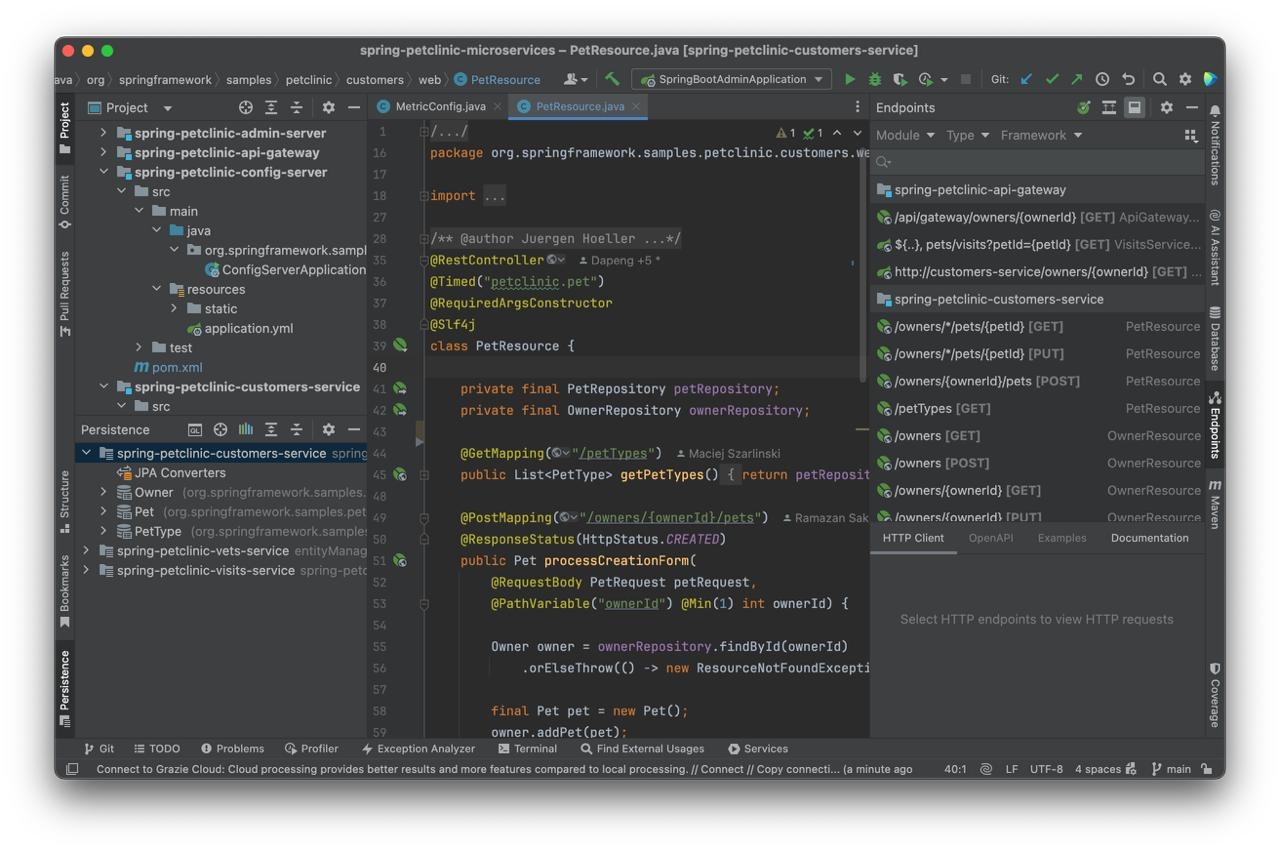The width and height of the screenshot is (1280, 851).
Task: Hide the Endpoints tool window
Action: (1191, 107)
